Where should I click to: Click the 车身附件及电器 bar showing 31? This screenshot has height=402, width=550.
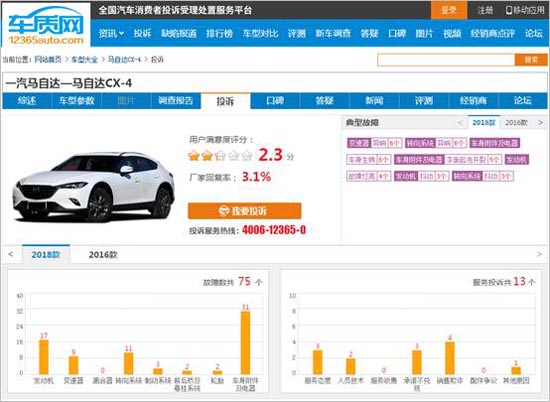click(246, 343)
